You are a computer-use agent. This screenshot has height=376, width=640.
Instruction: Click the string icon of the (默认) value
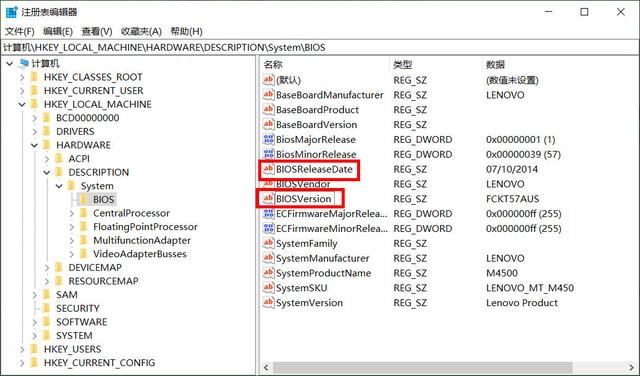click(268, 80)
